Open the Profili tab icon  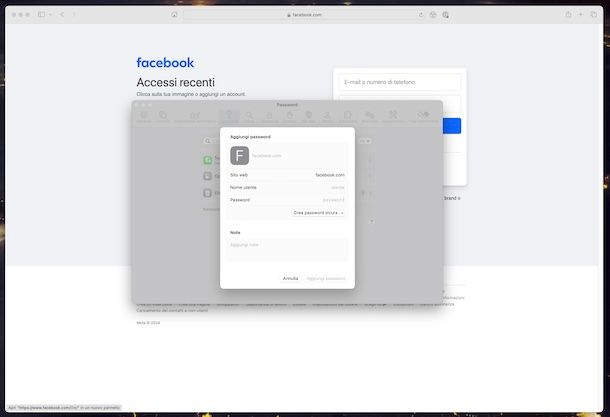click(x=328, y=117)
